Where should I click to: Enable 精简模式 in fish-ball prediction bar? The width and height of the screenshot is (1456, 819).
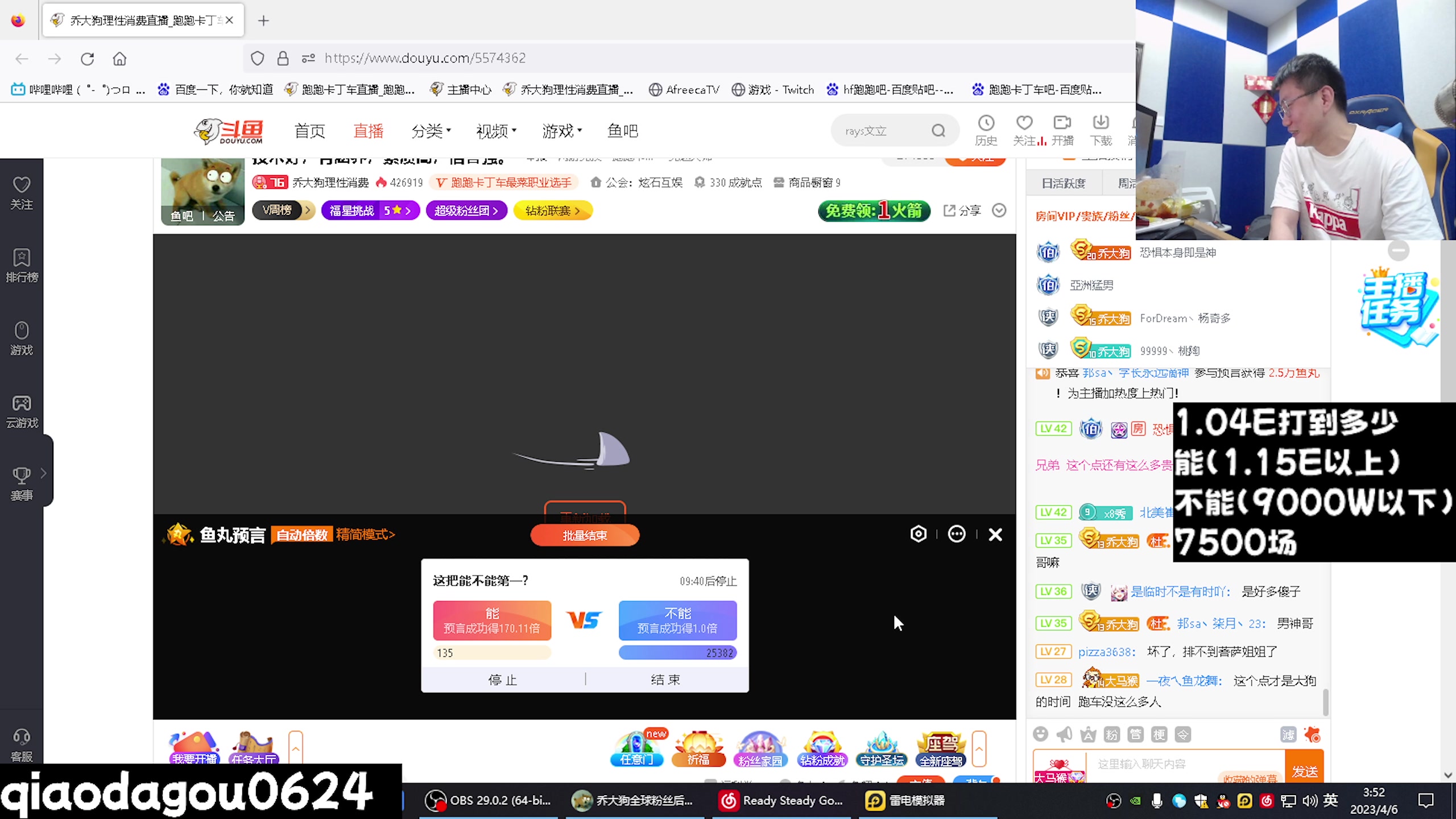coord(365,534)
